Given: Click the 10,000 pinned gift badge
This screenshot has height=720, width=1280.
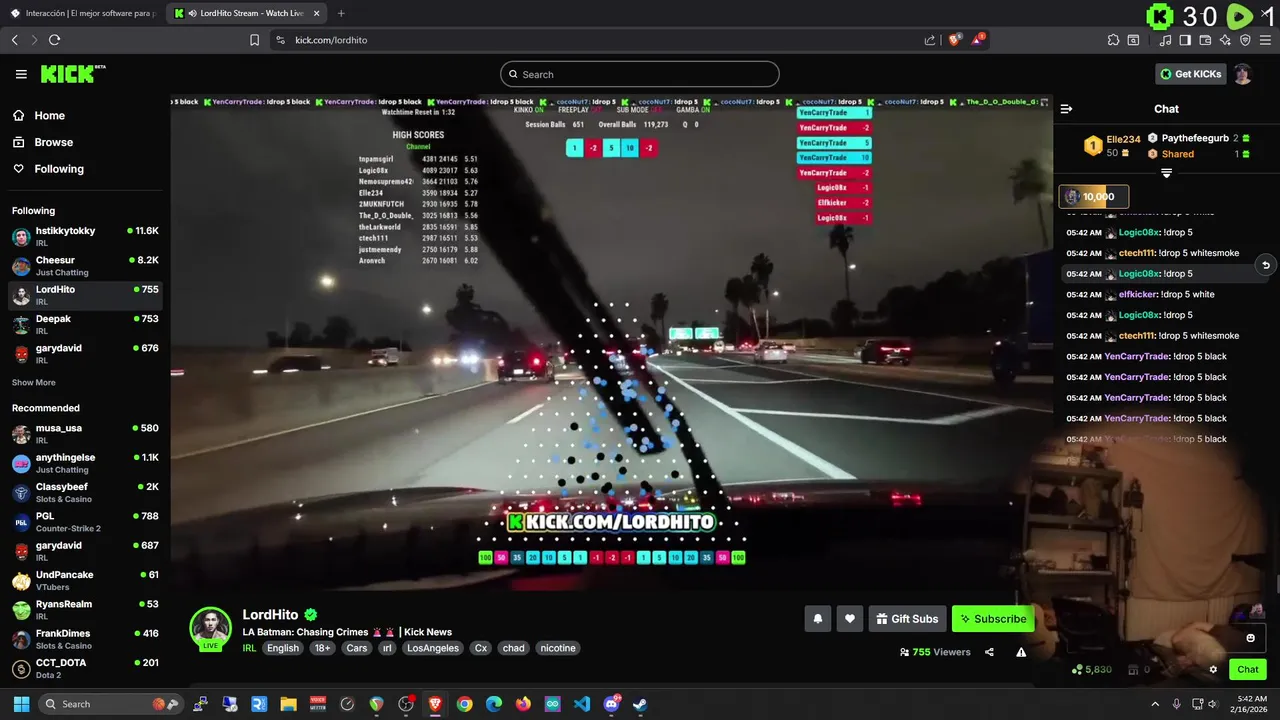Looking at the screenshot, I should click(1095, 197).
